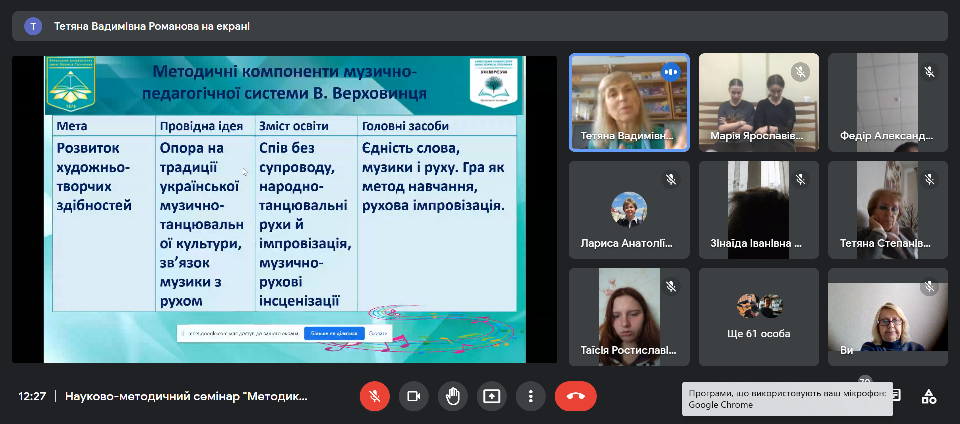Image resolution: width=960 pixels, height=424 pixels.
Task: Click the muted mic icon on Таїсія's tile
Action: (x=670, y=286)
